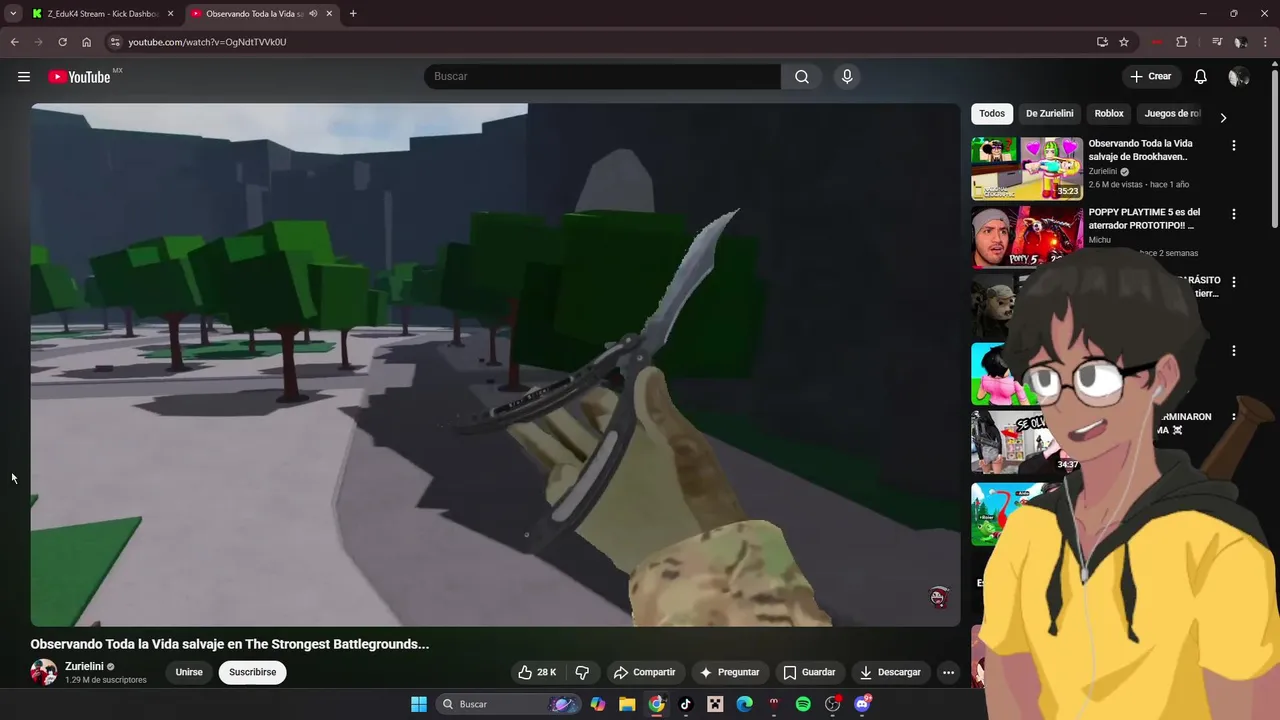Open the Chrome profile avatar
This screenshot has height=720, width=1280.
coord(1240,42)
